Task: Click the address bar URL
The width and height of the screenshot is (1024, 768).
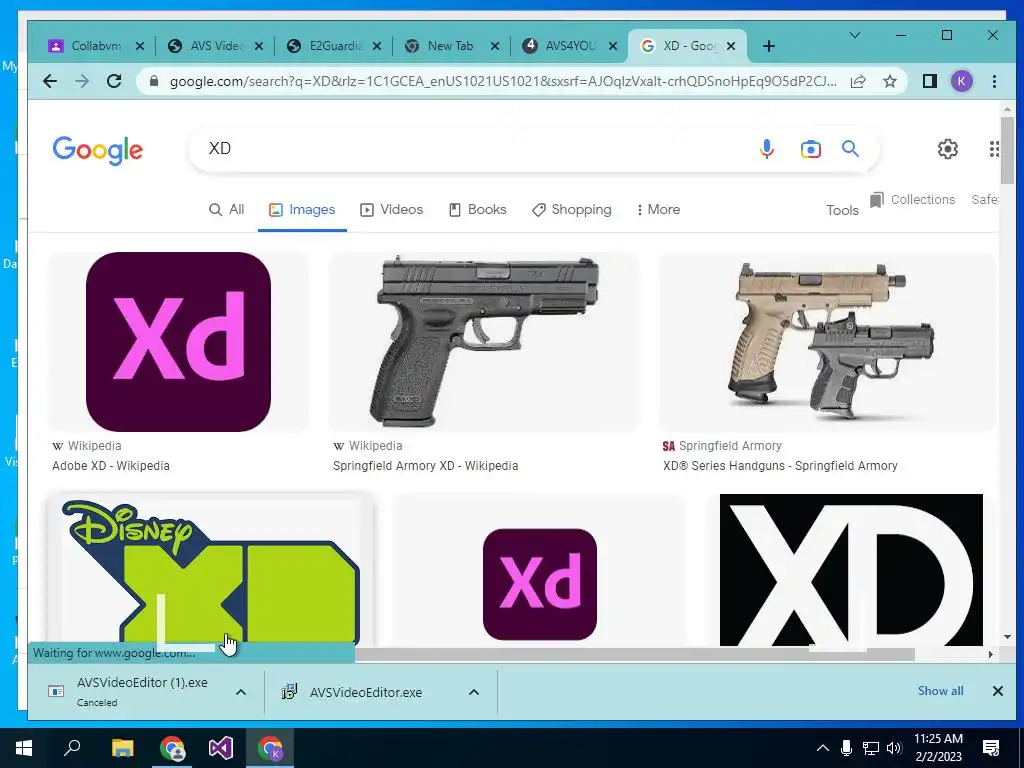Action: click(503, 81)
